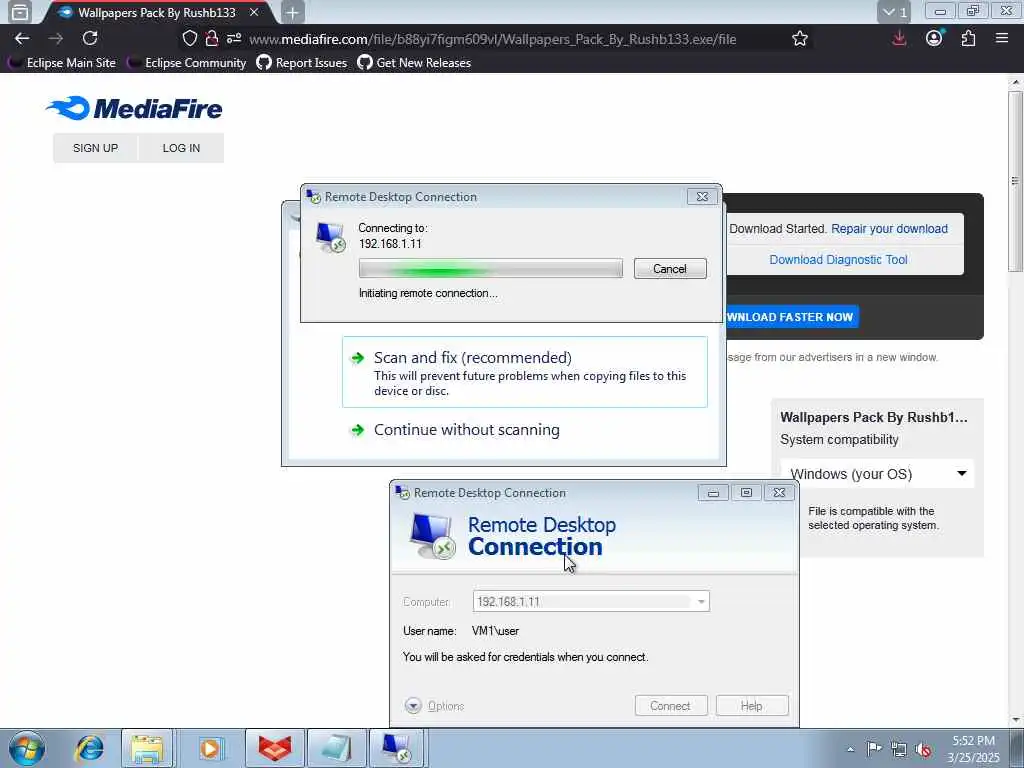The height and width of the screenshot is (768, 1024).
Task: Click Repair your download link
Action: [889, 229]
